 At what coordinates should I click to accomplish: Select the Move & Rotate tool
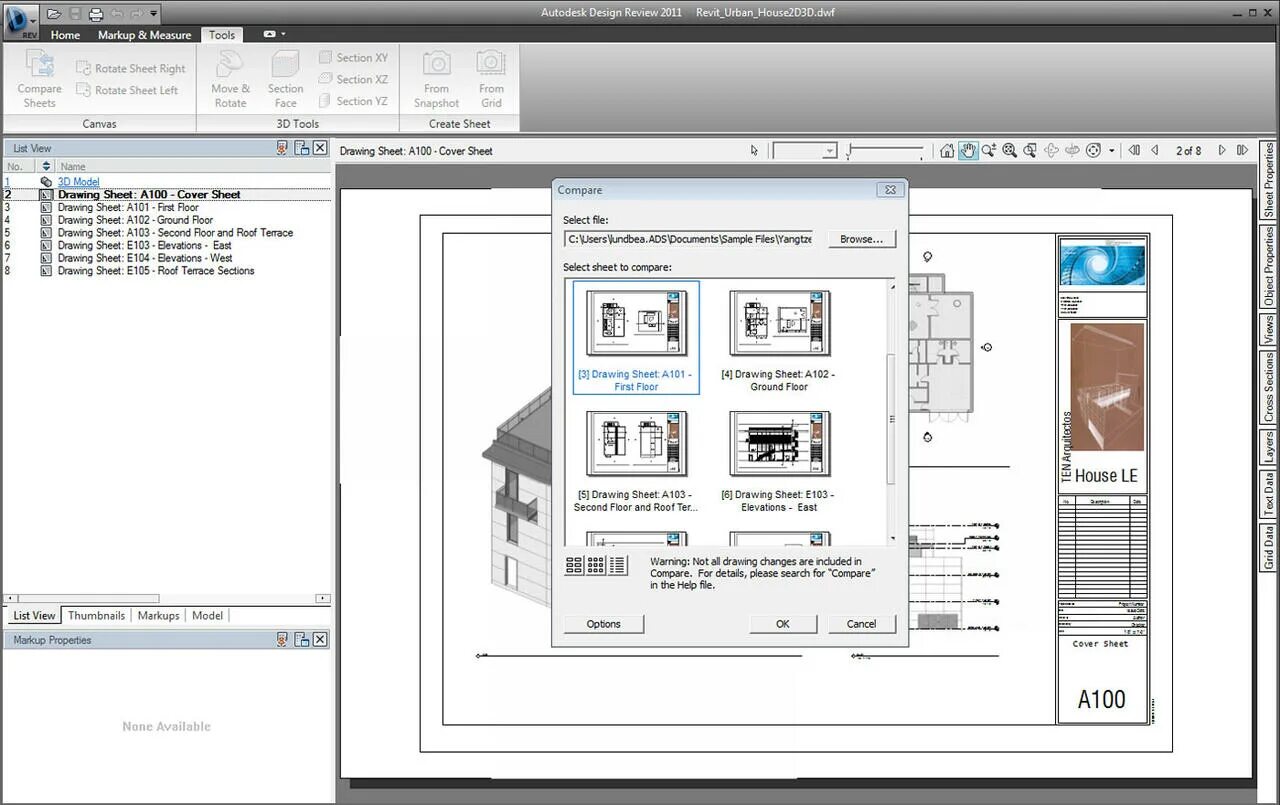tap(230, 79)
